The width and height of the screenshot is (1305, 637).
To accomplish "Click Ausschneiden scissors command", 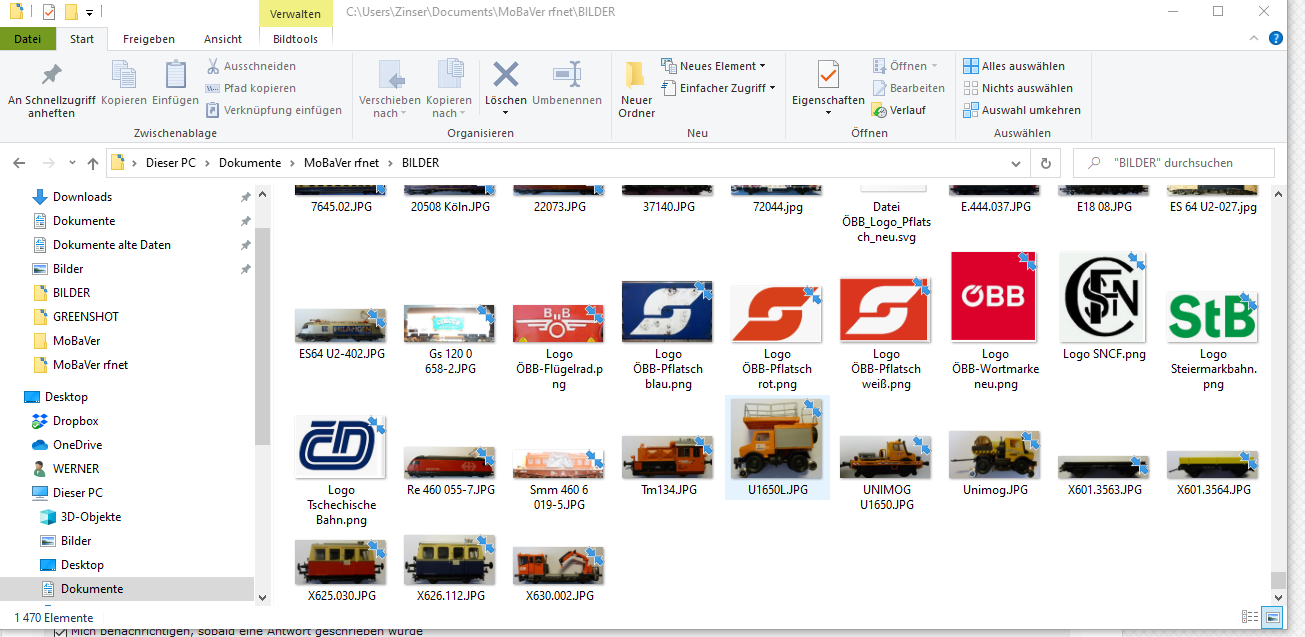I will (252, 66).
